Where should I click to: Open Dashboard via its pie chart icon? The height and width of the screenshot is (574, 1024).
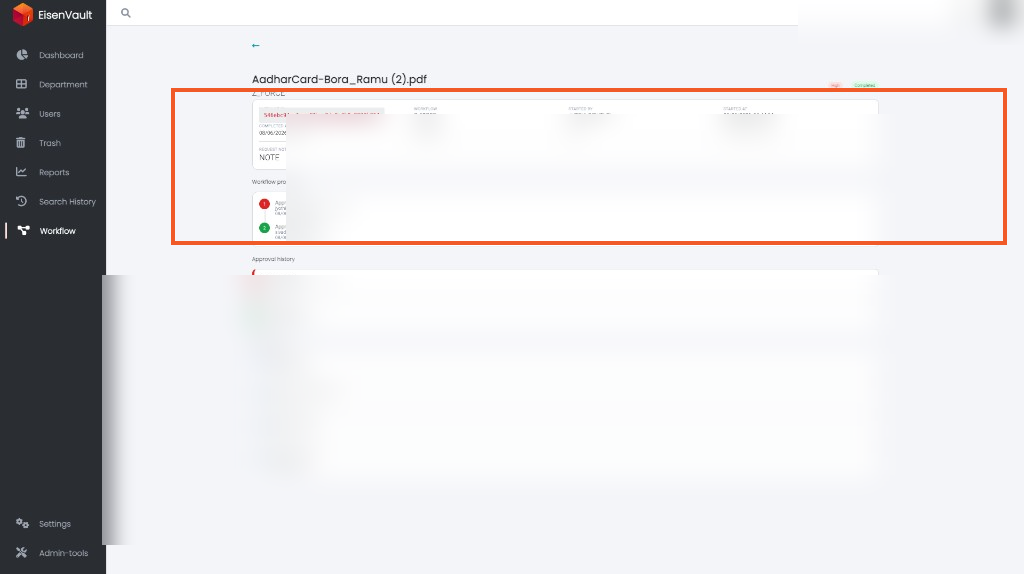point(22,55)
